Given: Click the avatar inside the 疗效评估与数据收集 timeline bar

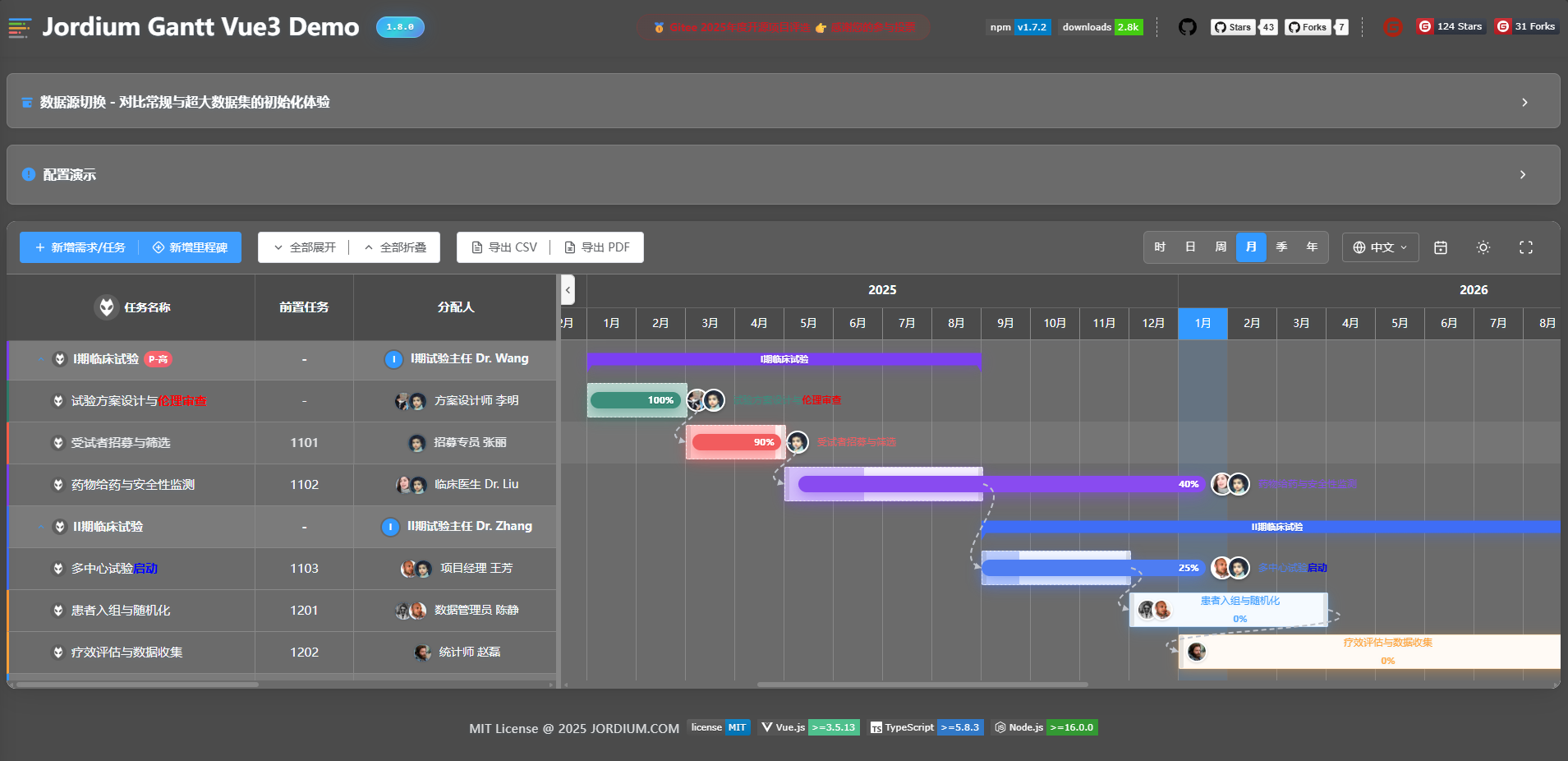Looking at the screenshot, I should coord(1197,652).
